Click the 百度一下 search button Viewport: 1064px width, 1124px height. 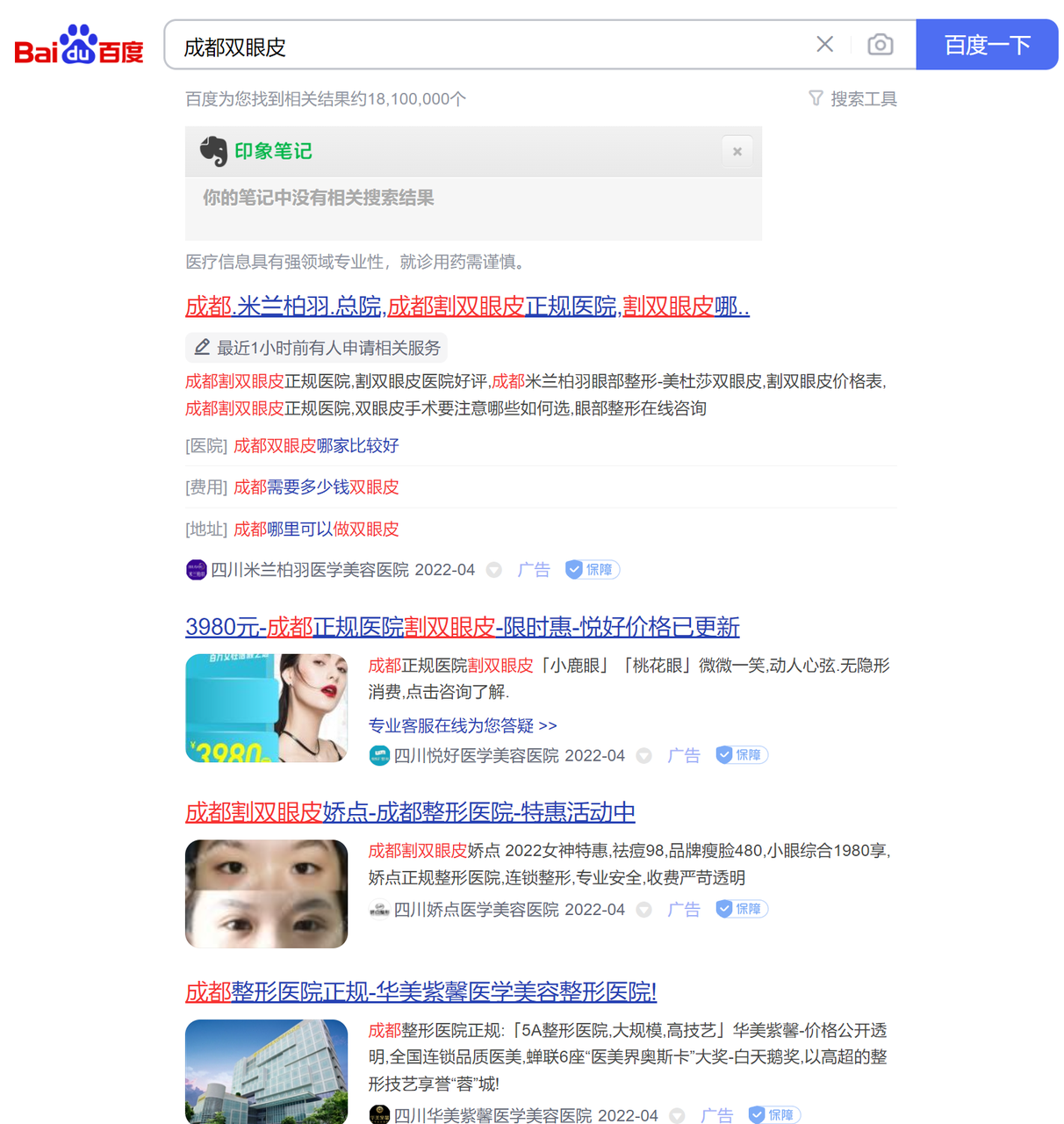click(x=987, y=45)
